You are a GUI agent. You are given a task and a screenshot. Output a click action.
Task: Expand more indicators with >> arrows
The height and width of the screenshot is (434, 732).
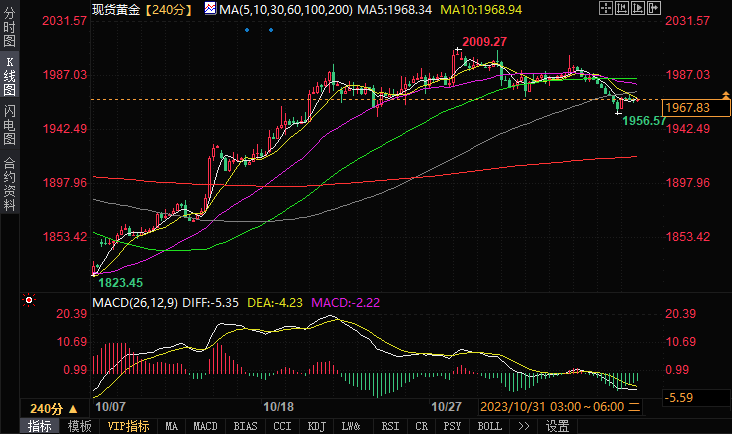524,426
